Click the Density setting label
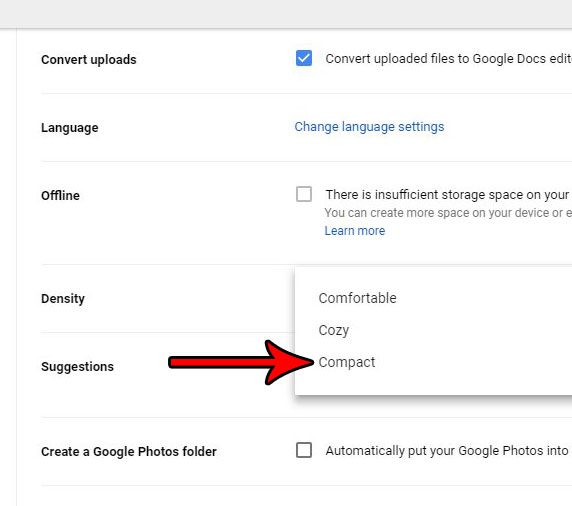Image resolution: width=572 pixels, height=506 pixels. pos(63,299)
